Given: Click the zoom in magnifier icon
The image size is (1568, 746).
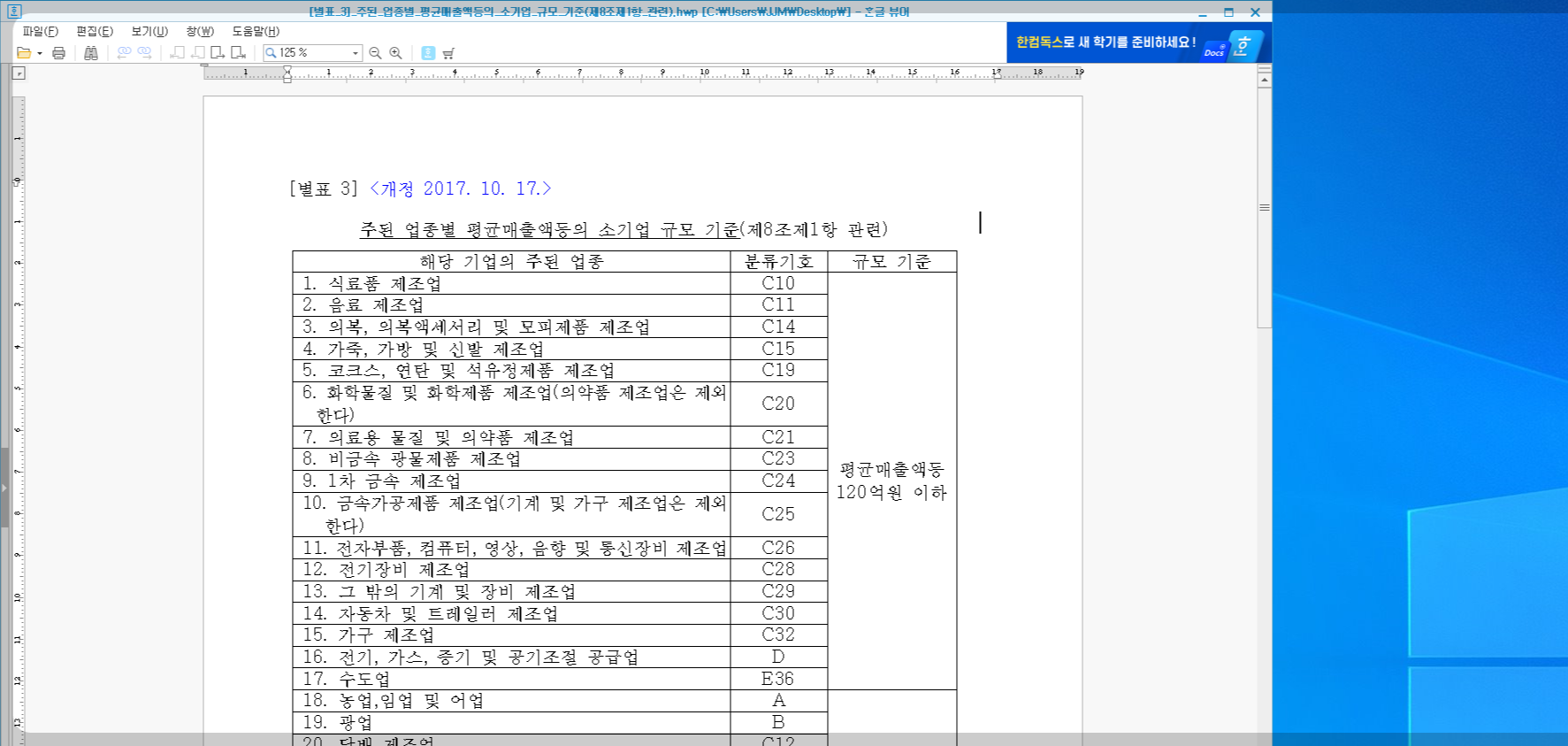Looking at the screenshot, I should tap(395, 53).
